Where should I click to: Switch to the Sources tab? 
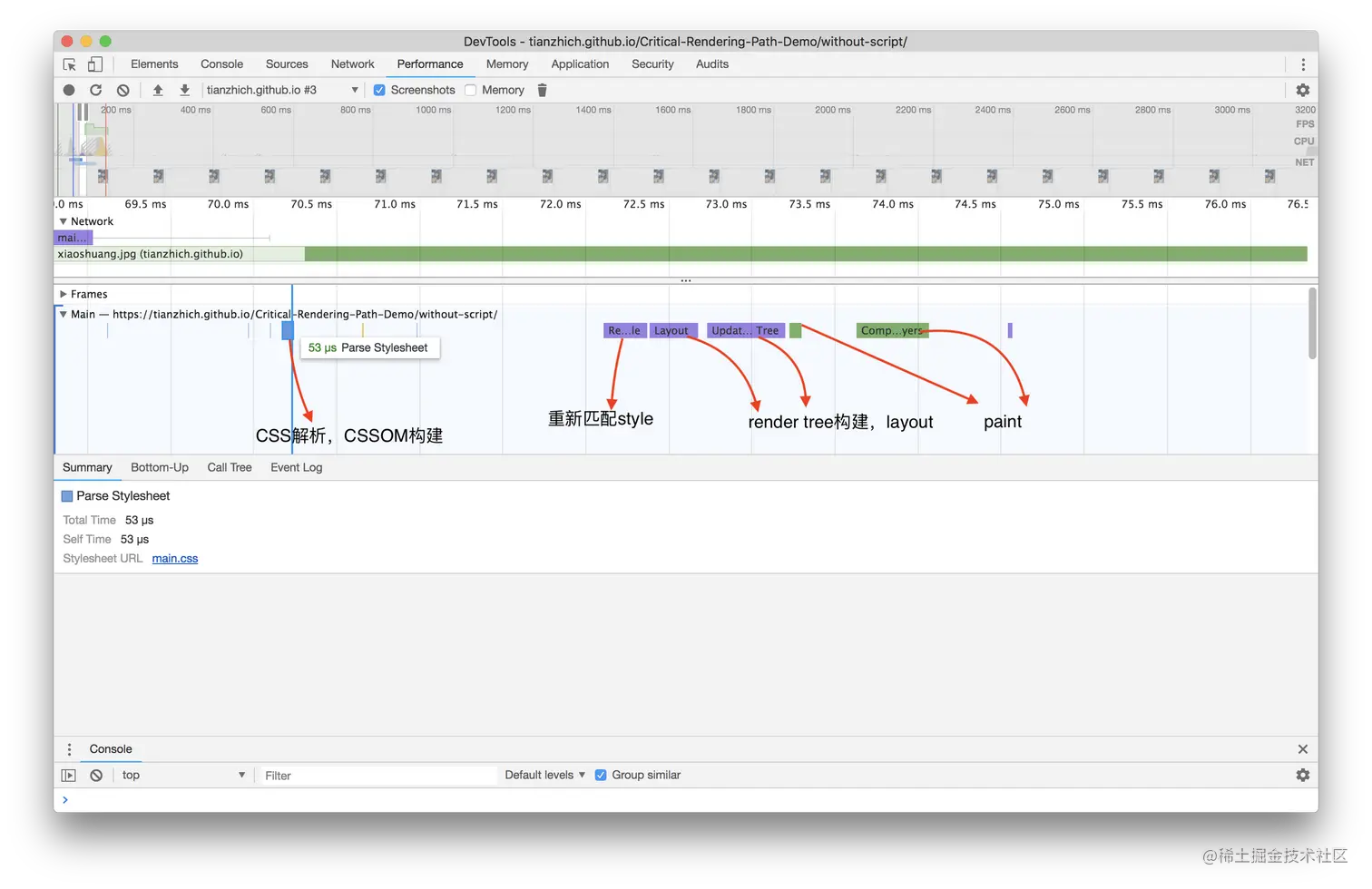(x=287, y=64)
